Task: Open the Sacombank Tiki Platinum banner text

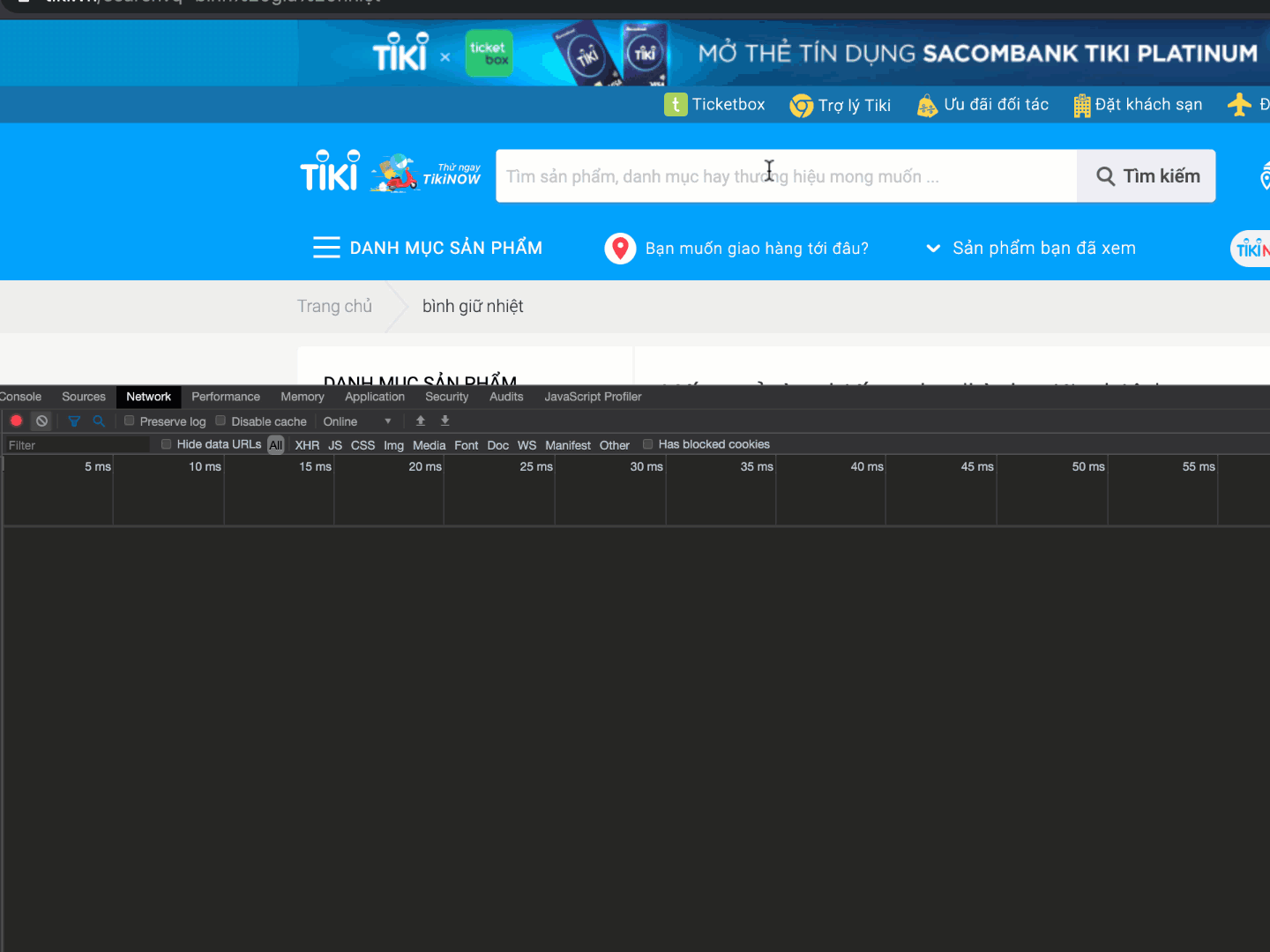Action: [978, 54]
